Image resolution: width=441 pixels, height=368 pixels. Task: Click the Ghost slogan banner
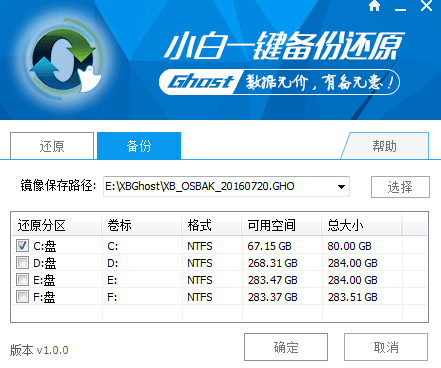pyautogui.click(x=279, y=82)
